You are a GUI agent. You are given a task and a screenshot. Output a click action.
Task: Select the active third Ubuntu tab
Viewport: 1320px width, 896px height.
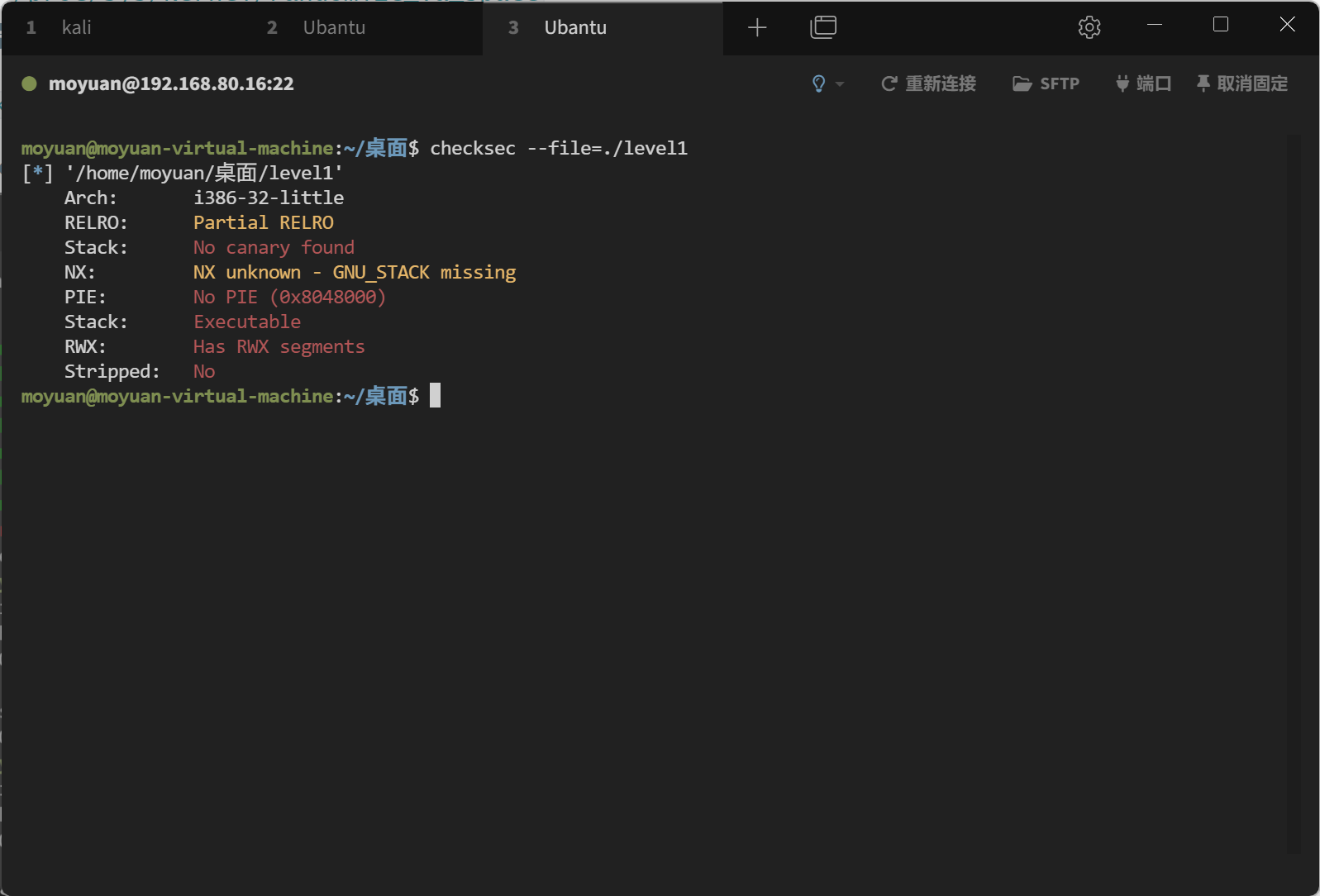[x=575, y=27]
